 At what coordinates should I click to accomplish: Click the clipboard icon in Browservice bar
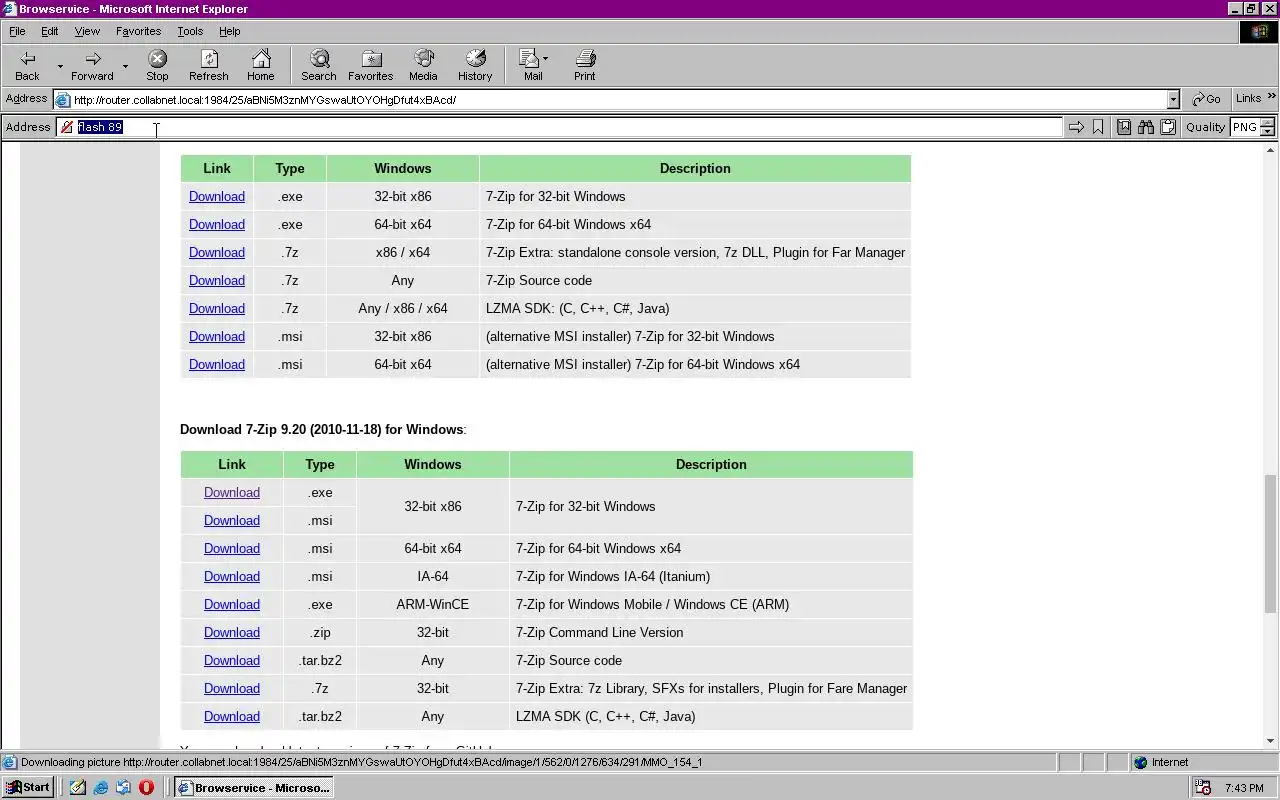[1168, 127]
